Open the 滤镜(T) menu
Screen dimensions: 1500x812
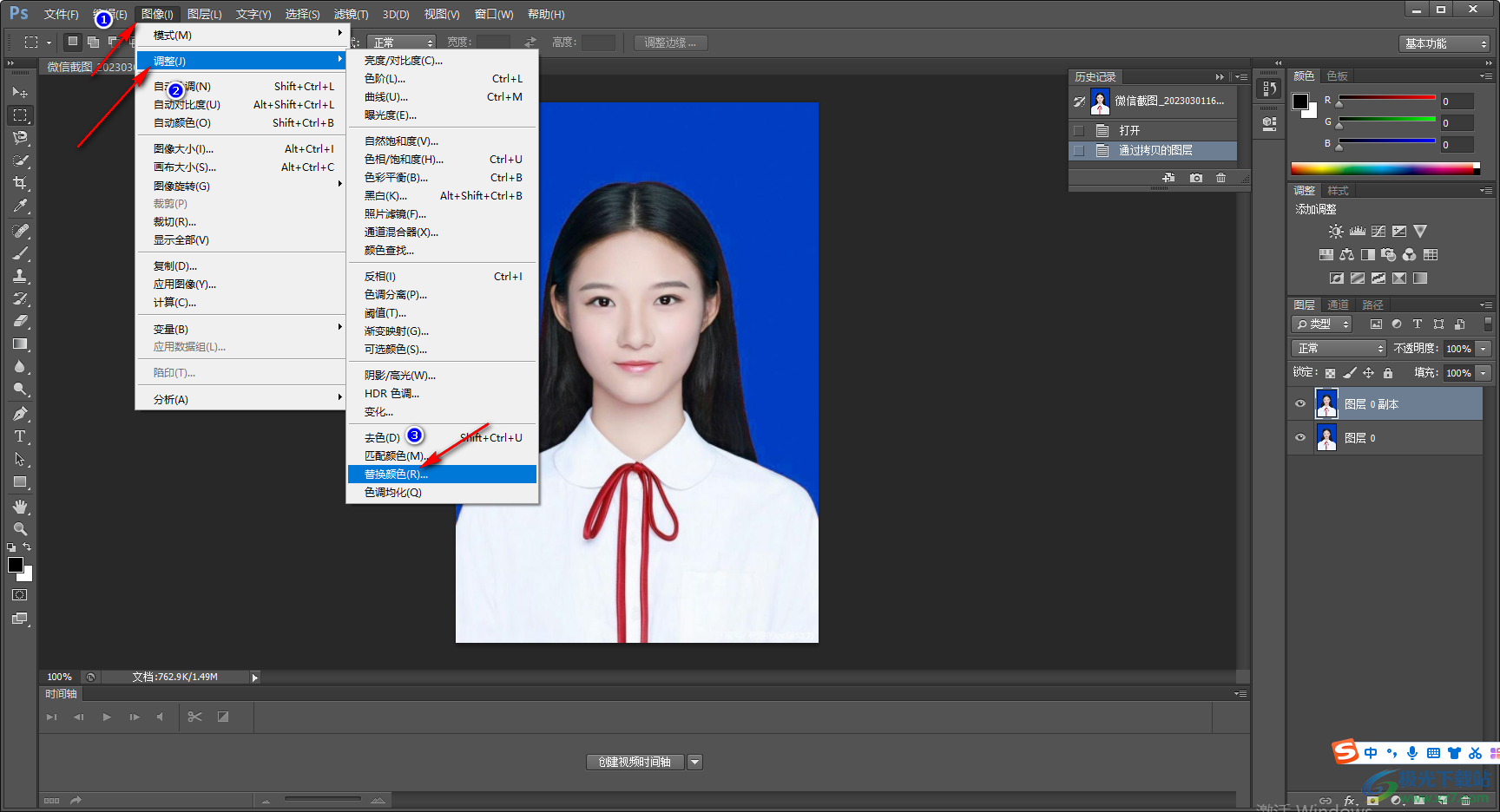pos(351,15)
